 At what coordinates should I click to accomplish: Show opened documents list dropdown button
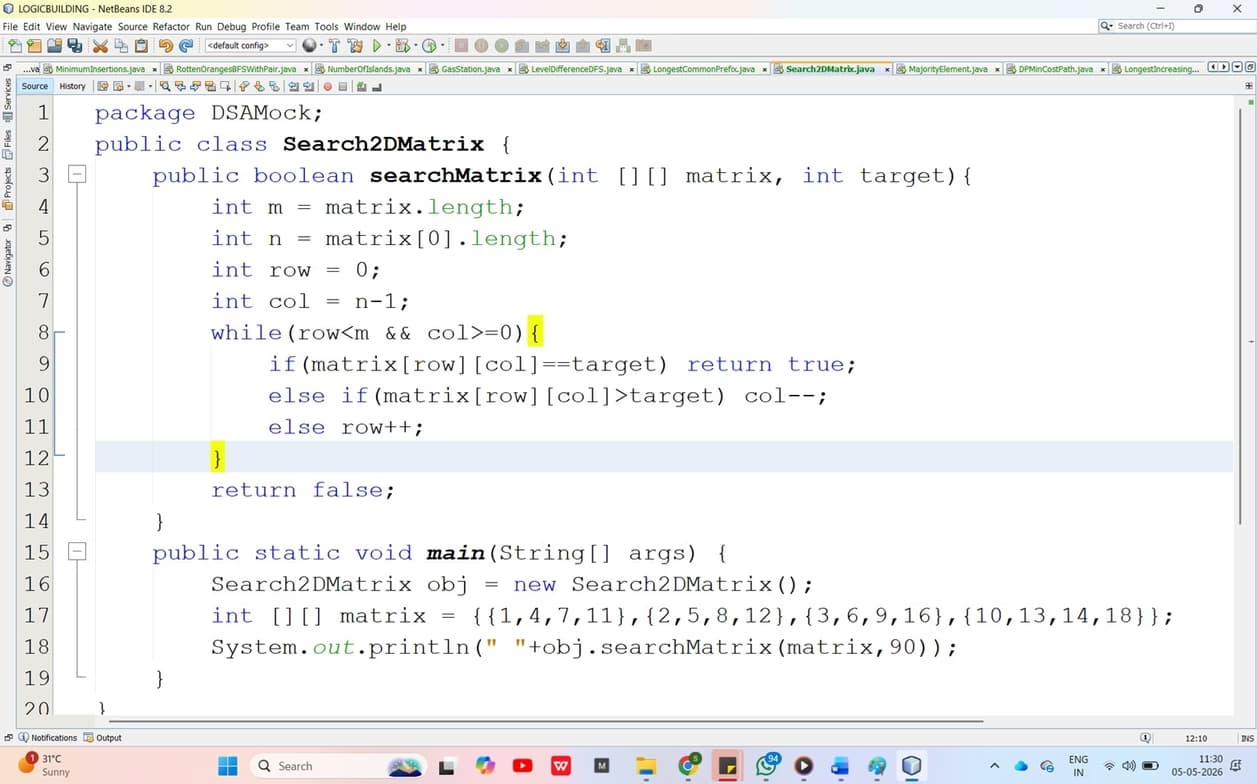[1235, 68]
